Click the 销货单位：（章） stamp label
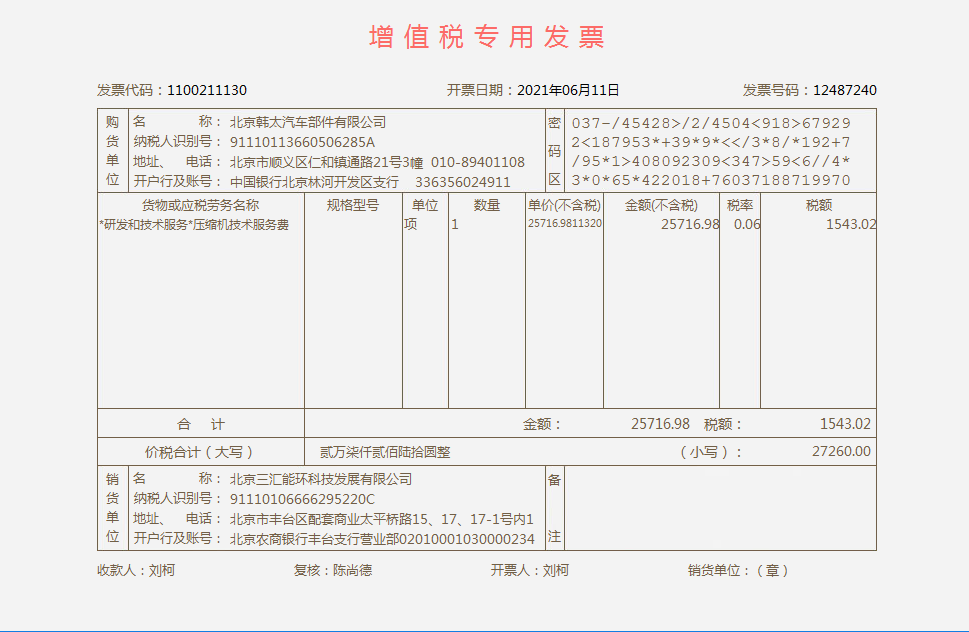 pyautogui.click(x=739, y=570)
